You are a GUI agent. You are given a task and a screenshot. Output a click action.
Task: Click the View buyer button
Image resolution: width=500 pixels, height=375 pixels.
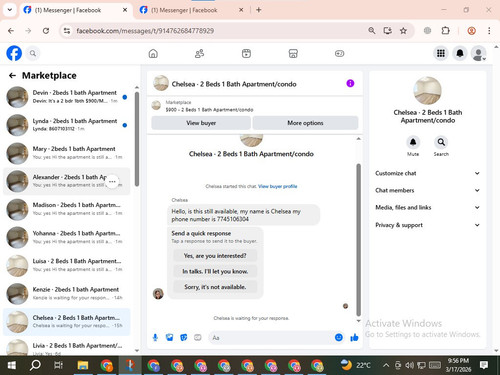[201, 123]
